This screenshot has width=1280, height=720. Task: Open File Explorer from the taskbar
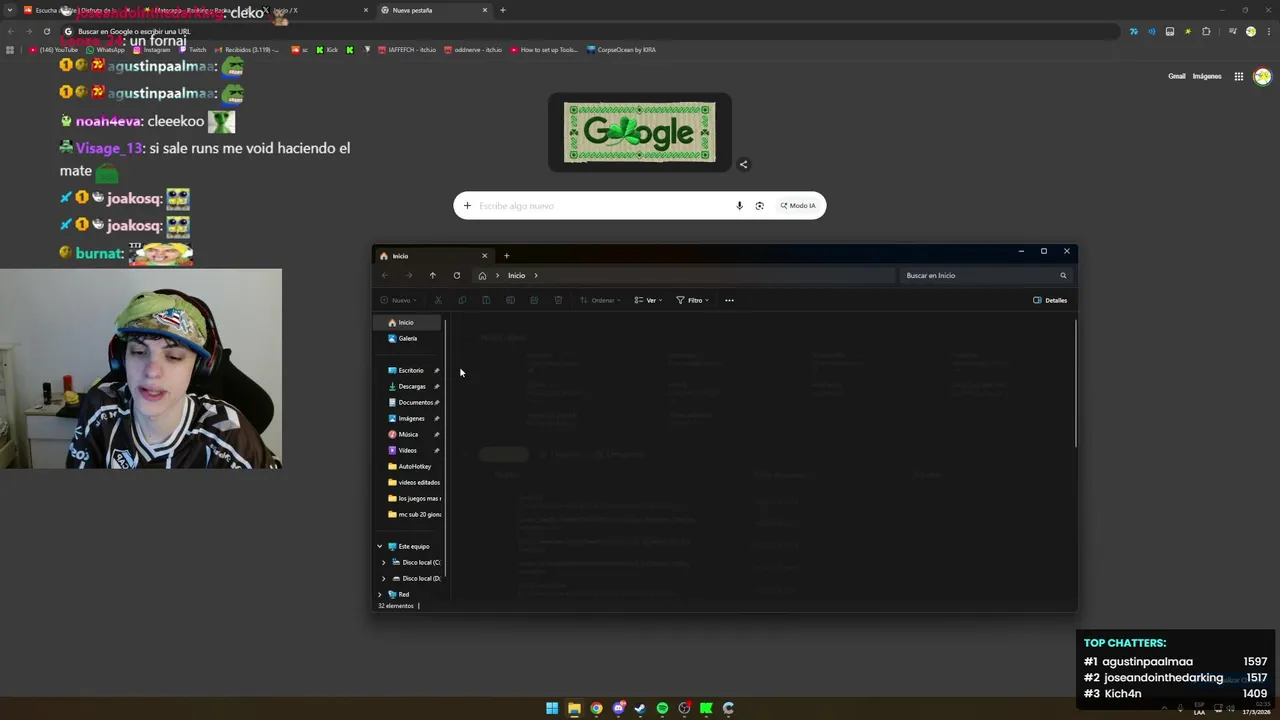pos(574,708)
